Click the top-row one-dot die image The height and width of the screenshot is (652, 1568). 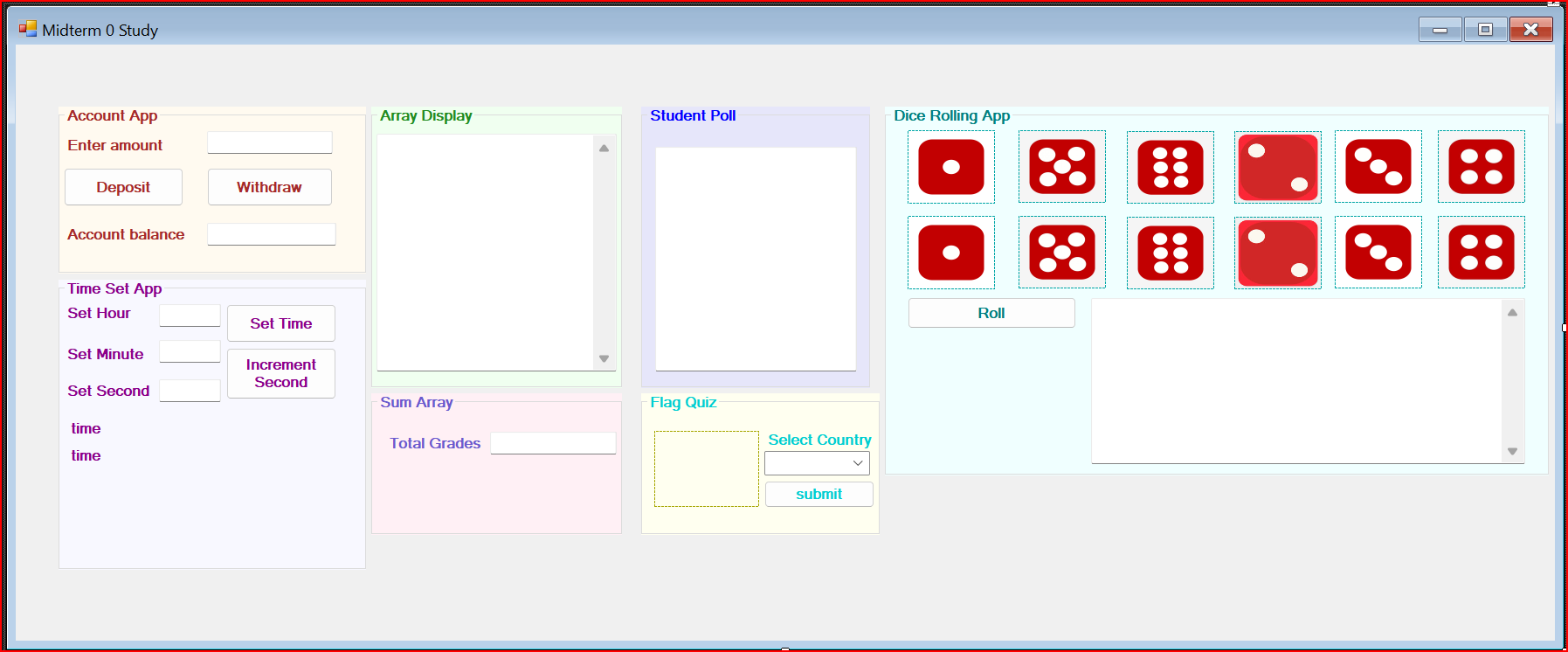pos(951,167)
